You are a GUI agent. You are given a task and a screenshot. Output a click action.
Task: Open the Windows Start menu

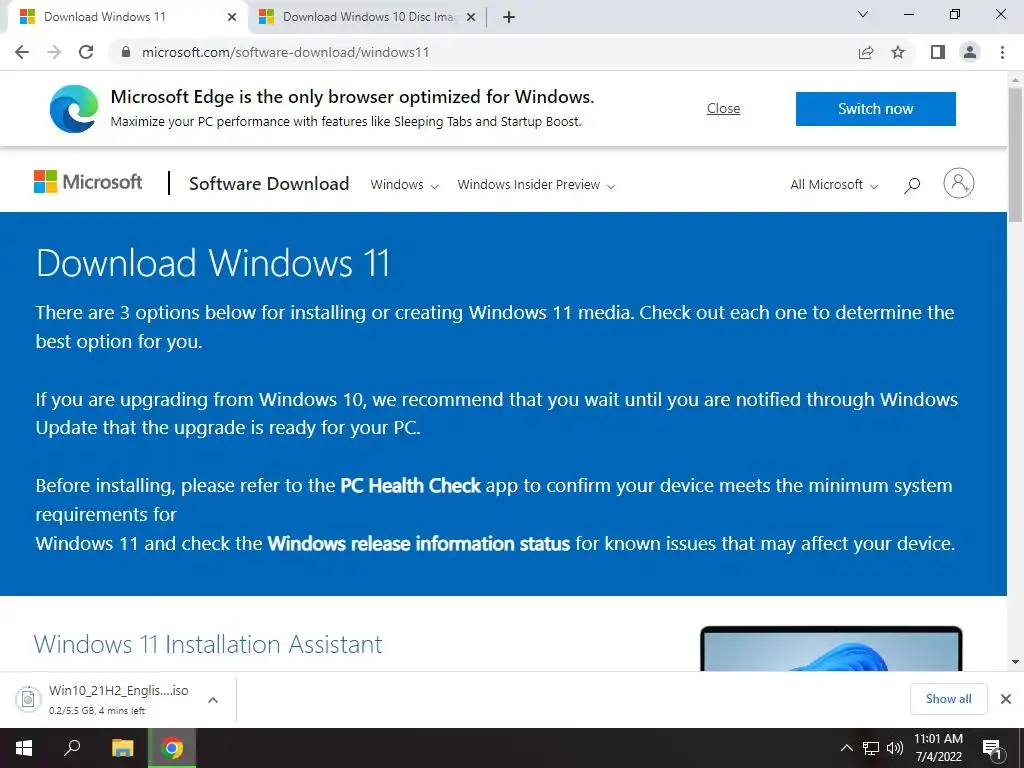(24, 748)
